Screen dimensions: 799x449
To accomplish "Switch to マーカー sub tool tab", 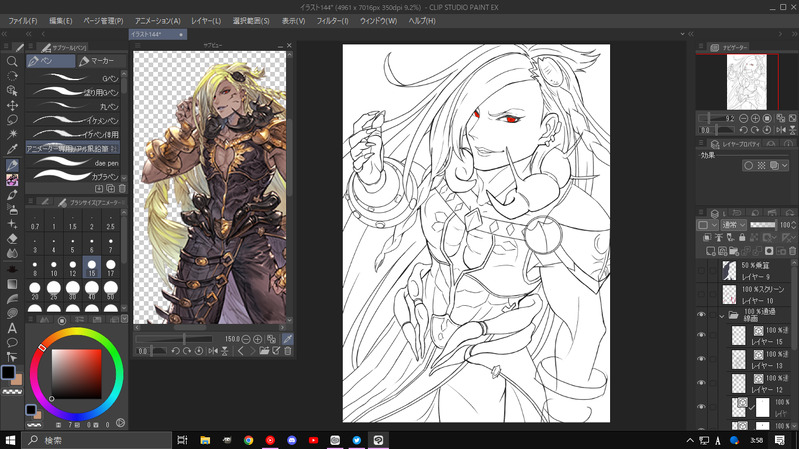I will coord(101,61).
